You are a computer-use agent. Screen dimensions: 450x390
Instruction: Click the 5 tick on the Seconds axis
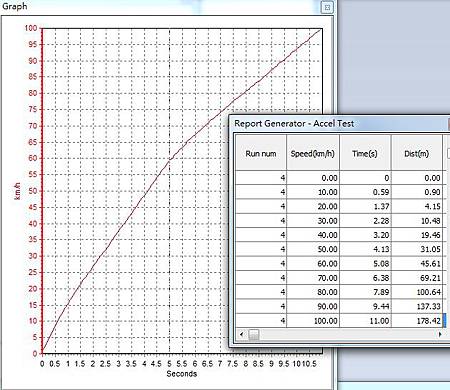pyautogui.click(x=169, y=364)
